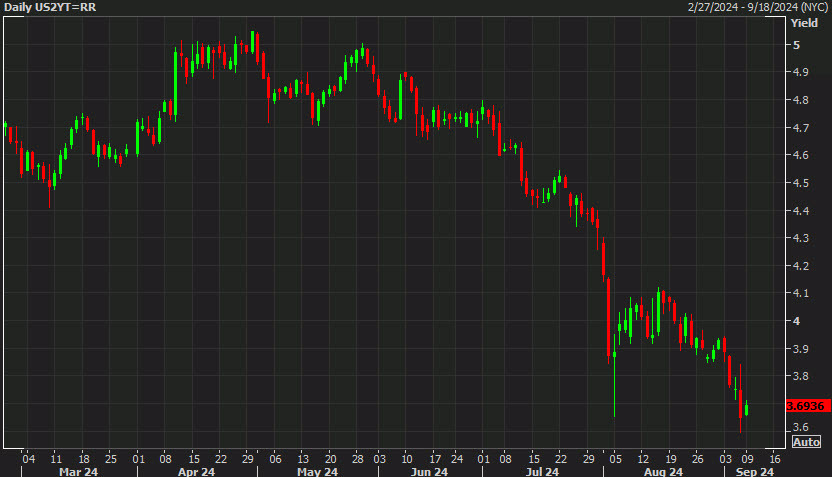This screenshot has height=477, width=832.
Task: Click the yield axis label 5
Action: [796, 45]
